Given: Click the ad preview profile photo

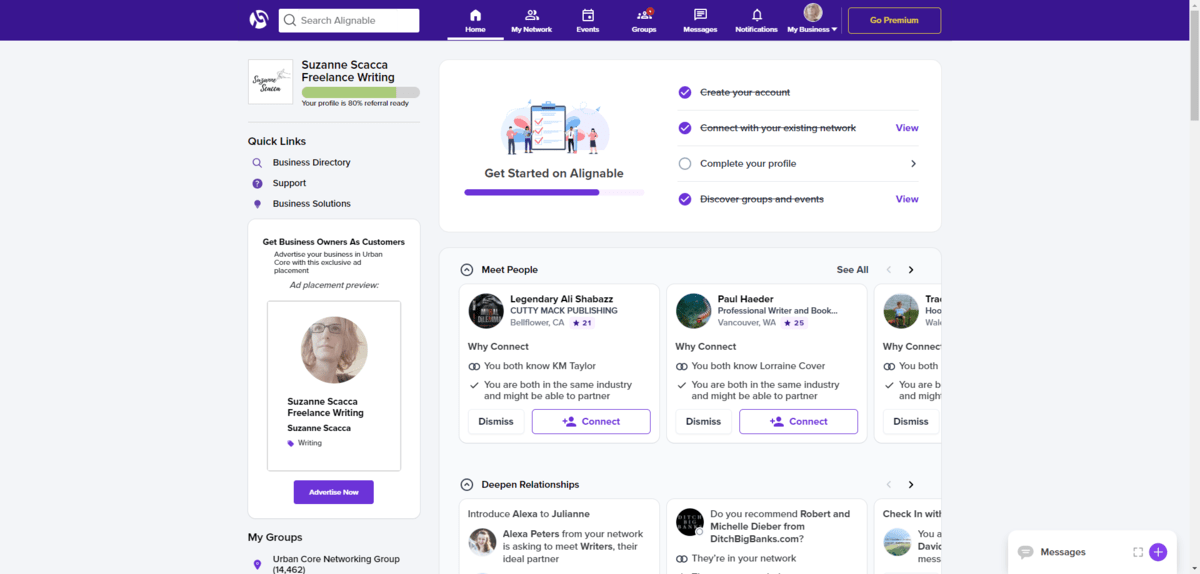Looking at the screenshot, I should pos(334,350).
